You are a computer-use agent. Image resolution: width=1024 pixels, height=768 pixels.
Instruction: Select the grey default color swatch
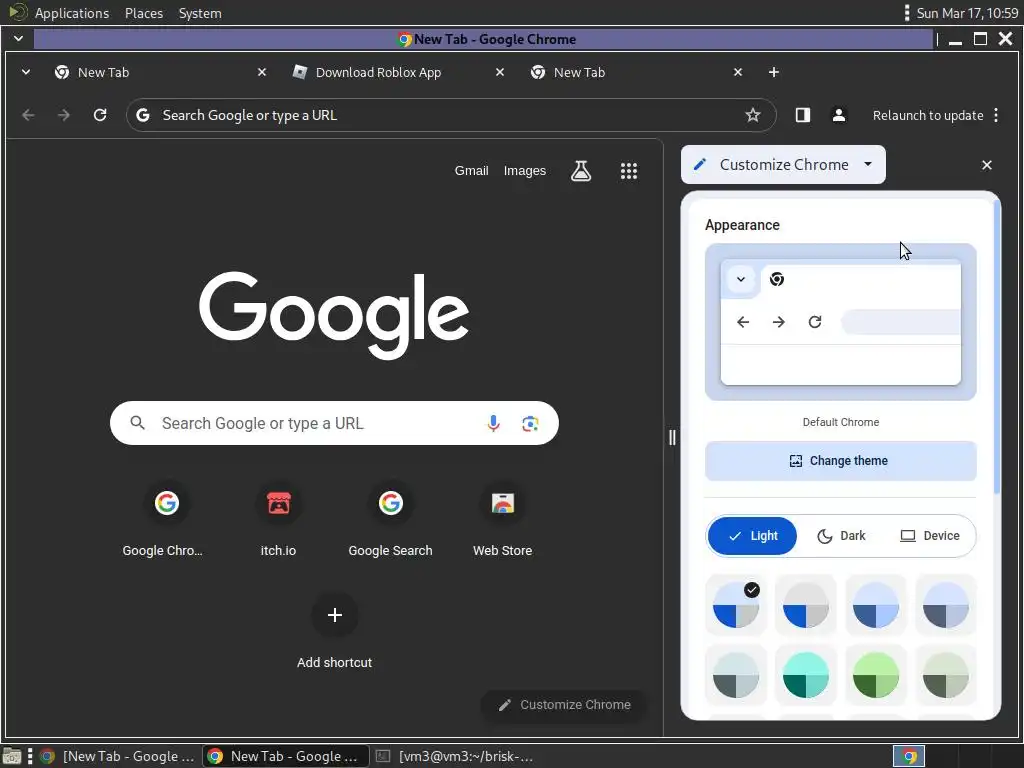tap(806, 605)
